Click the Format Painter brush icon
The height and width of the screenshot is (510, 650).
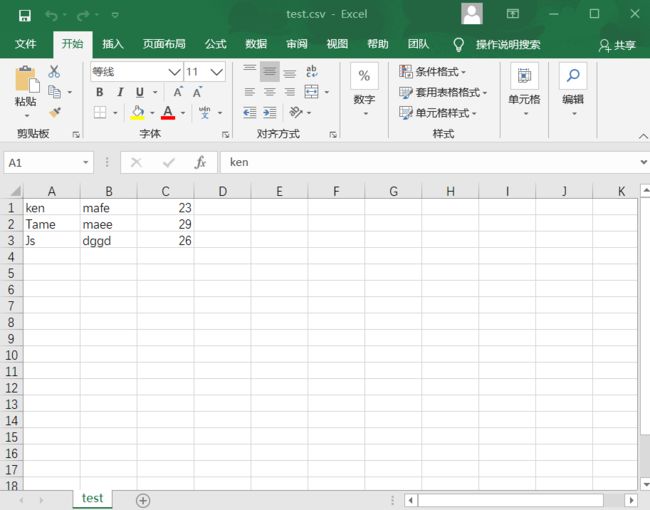pos(55,112)
